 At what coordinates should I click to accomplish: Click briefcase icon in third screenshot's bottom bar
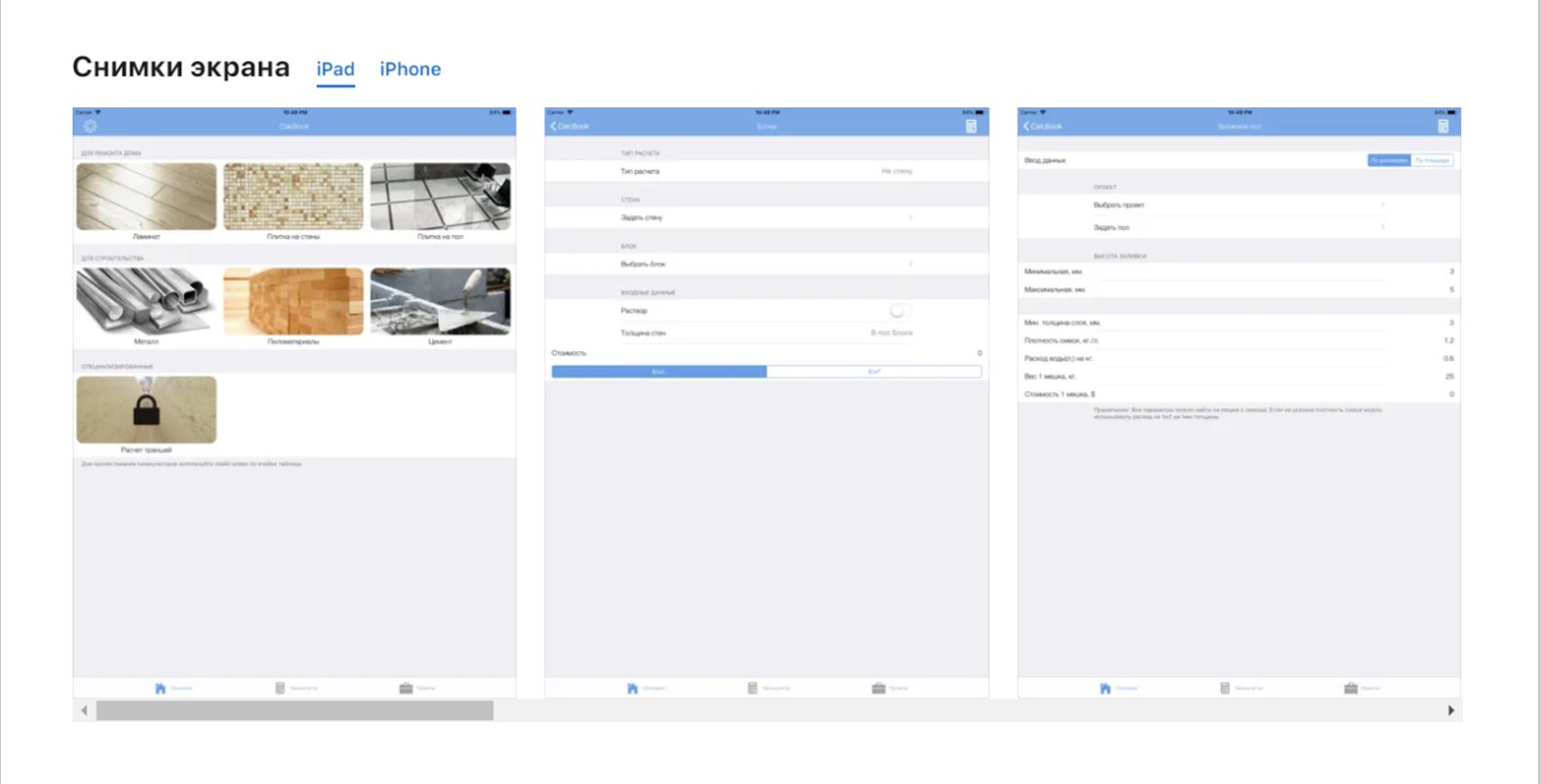click(1350, 688)
